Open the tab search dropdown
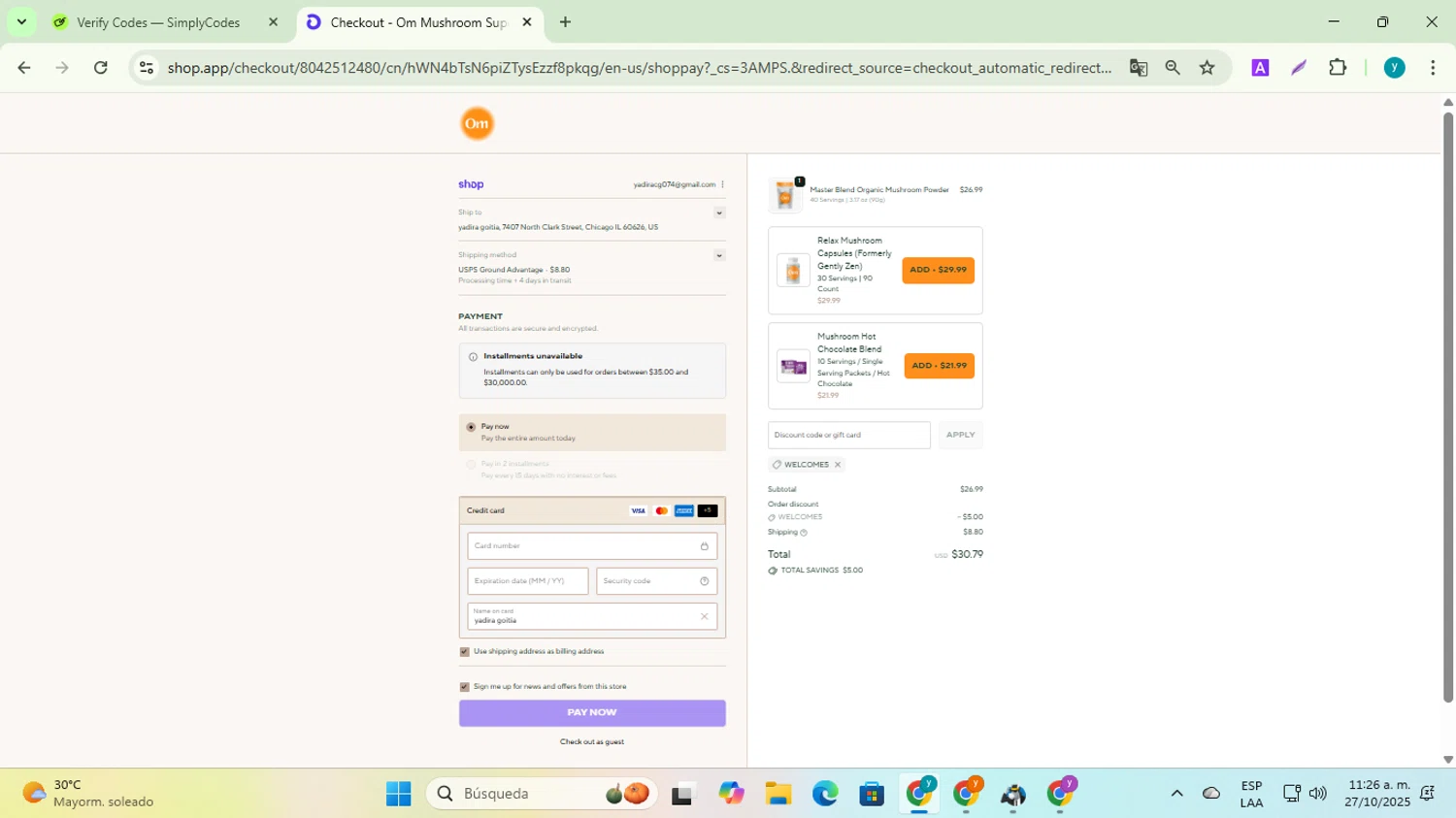The image size is (1456, 818). click(21, 22)
